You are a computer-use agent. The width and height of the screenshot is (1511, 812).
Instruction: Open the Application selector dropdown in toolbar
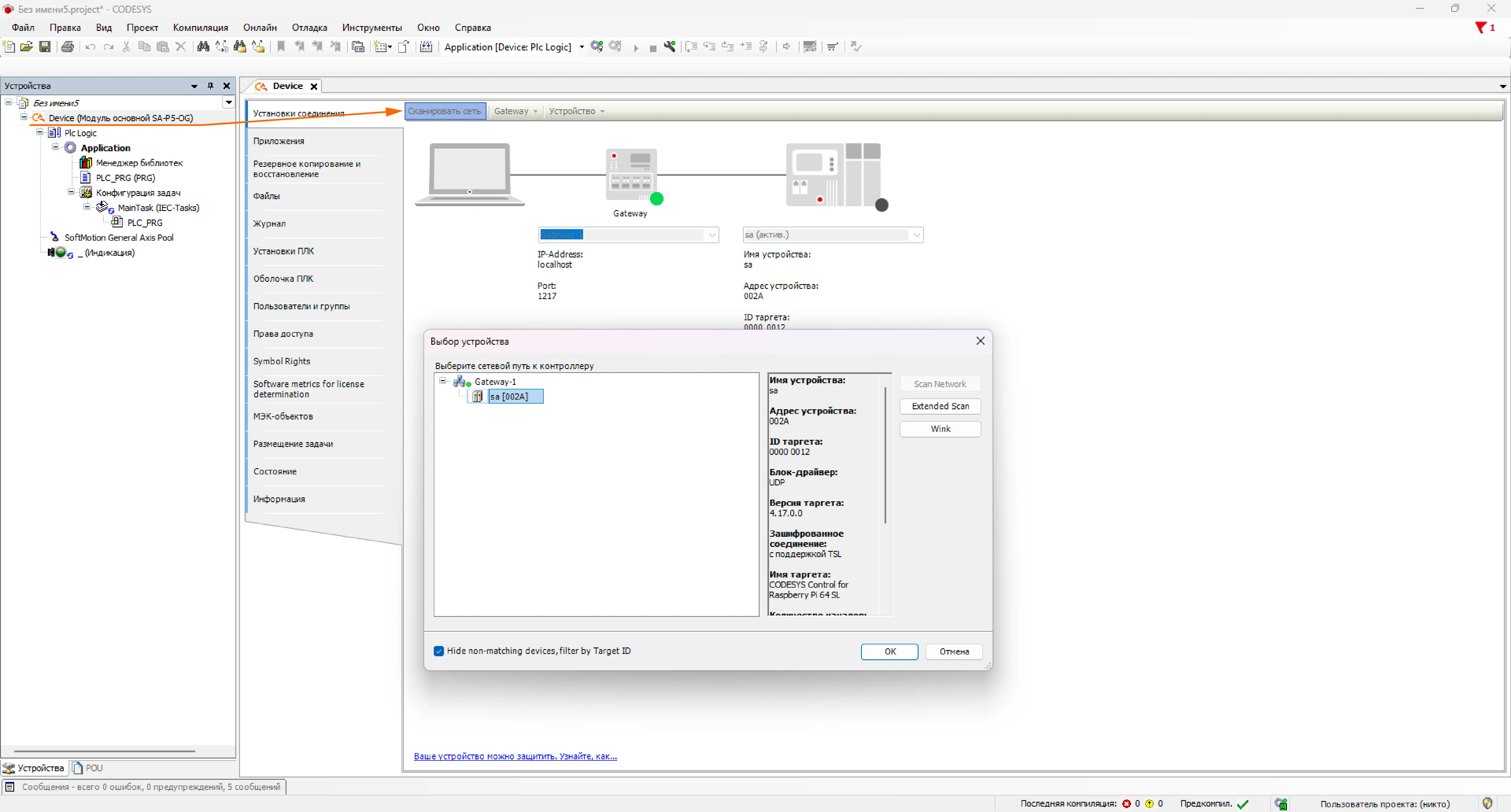click(x=582, y=47)
